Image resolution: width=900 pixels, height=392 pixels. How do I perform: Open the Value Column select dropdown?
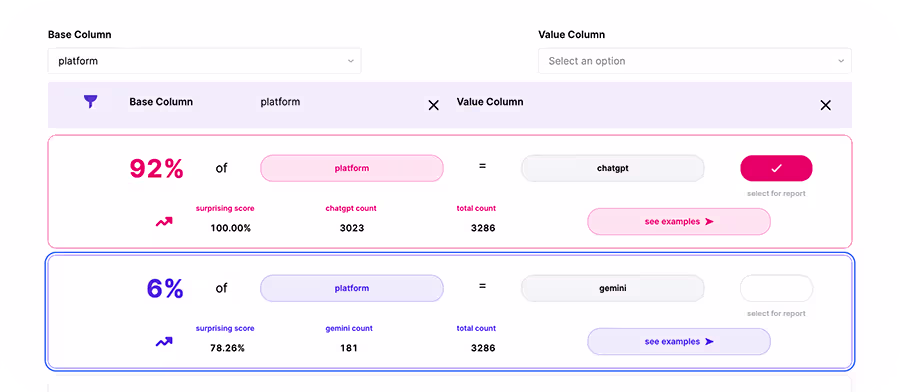pyautogui.click(x=695, y=61)
